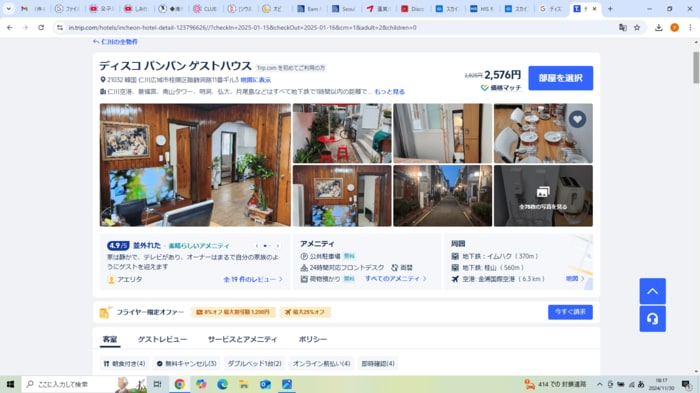This screenshot has width=700, height=393.
Task: Toggle the ダブルベッド1台(2) filter
Action: point(254,364)
